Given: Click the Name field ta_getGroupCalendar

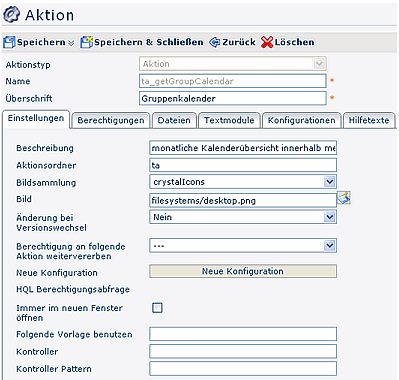Looking at the screenshot, I should [233, 81].
